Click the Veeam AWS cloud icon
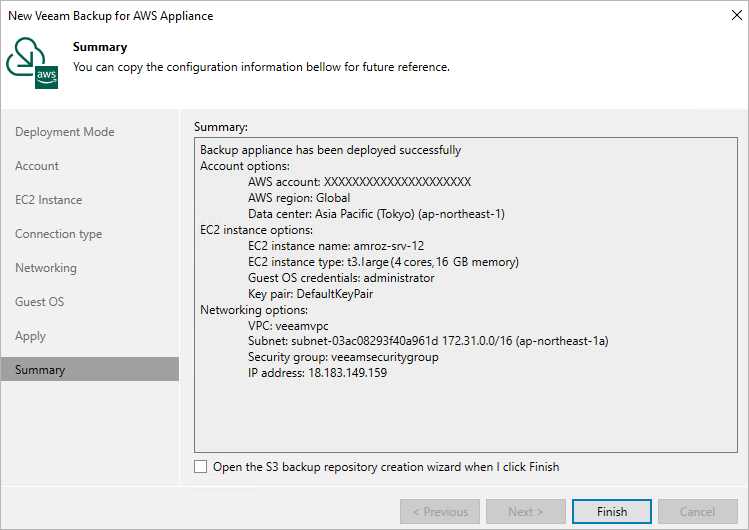749x530 pixels. pos(32,63)
